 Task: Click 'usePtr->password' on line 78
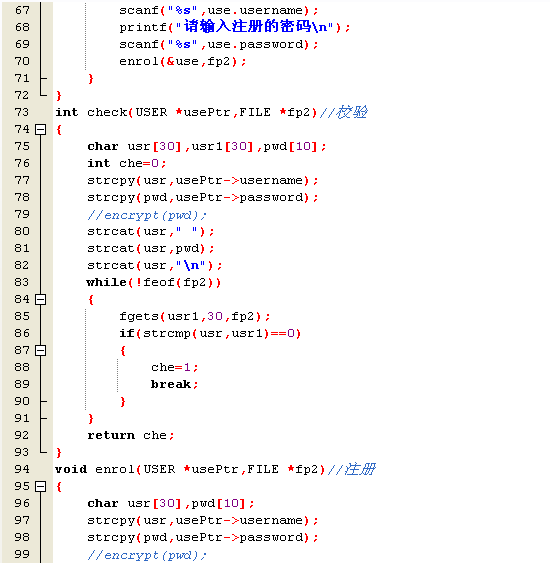(x=239, y=197)
